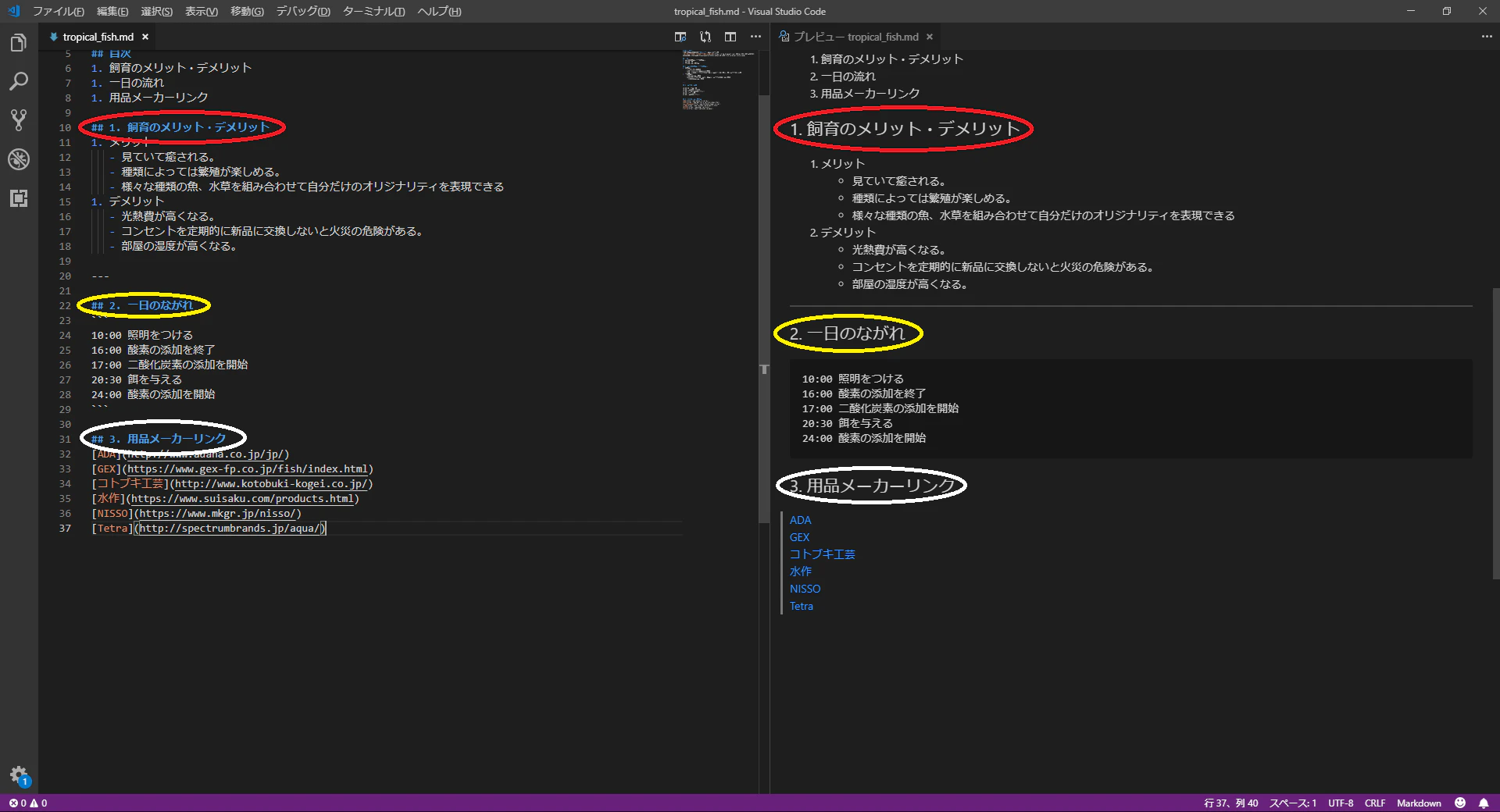The width and height of the screenshot is (1500, 812).
Task: Open the デバッグ(D) menu
Action: (x=303, y=11)
